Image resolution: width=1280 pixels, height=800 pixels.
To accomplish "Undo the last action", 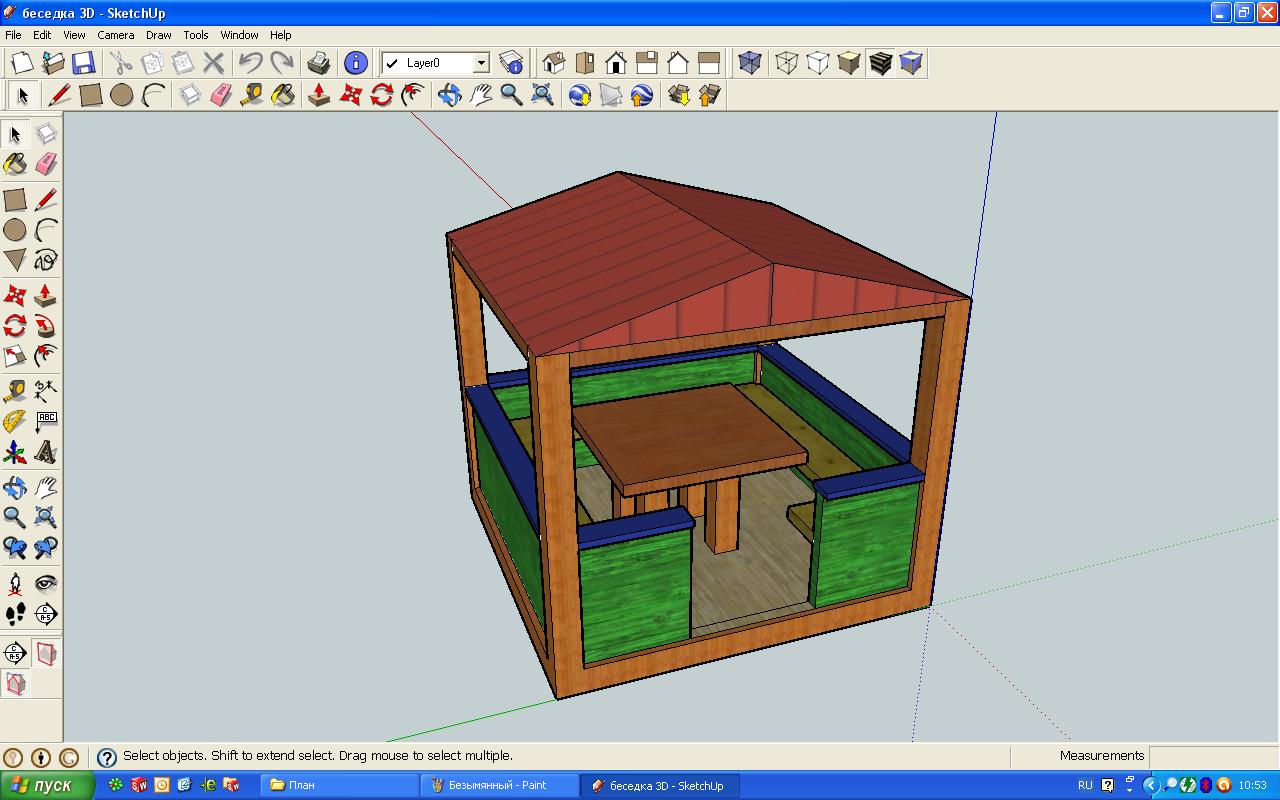I will click(x=250, y=63).
